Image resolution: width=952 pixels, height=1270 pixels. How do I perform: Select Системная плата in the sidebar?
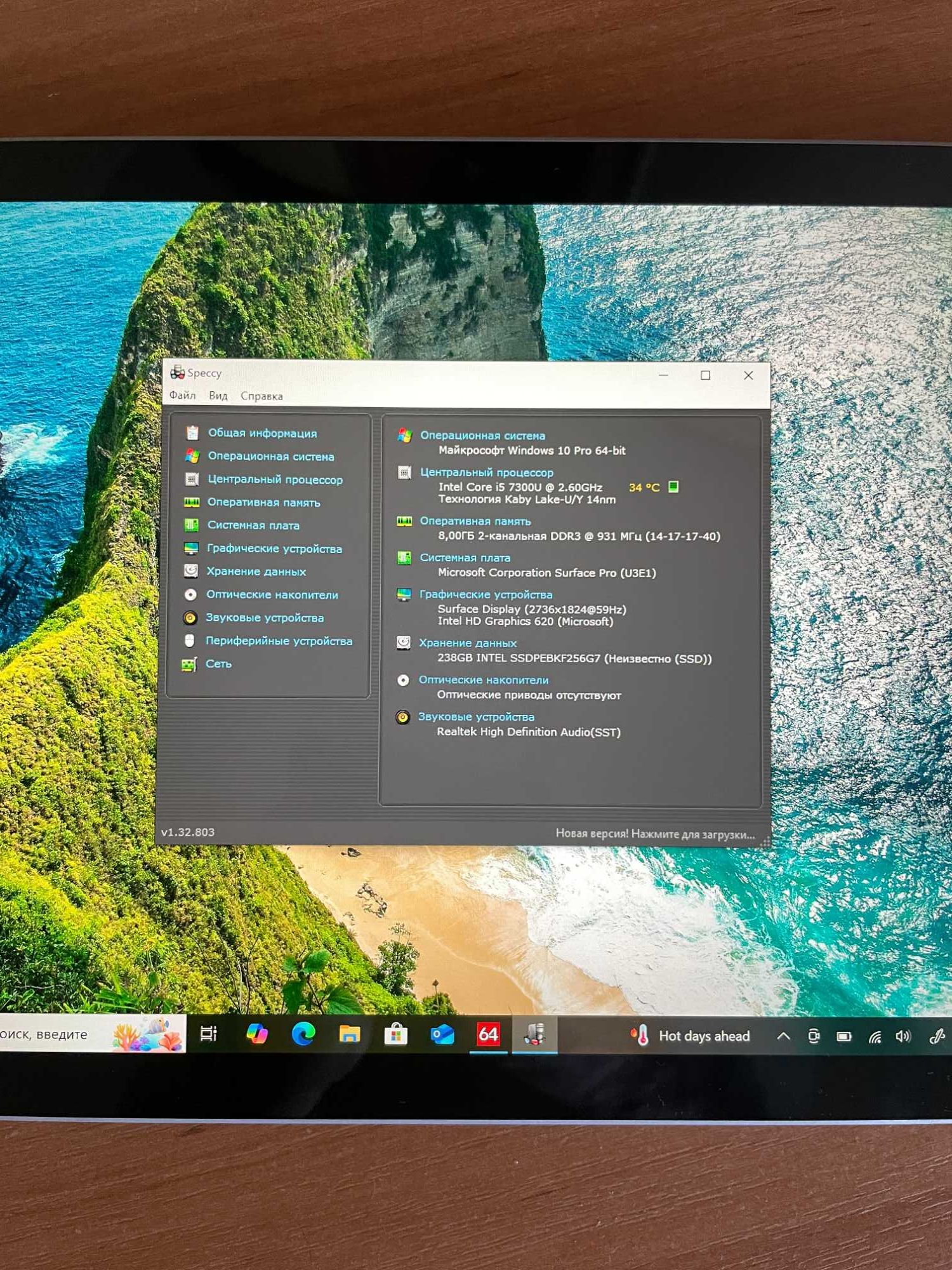coord(253,525)
